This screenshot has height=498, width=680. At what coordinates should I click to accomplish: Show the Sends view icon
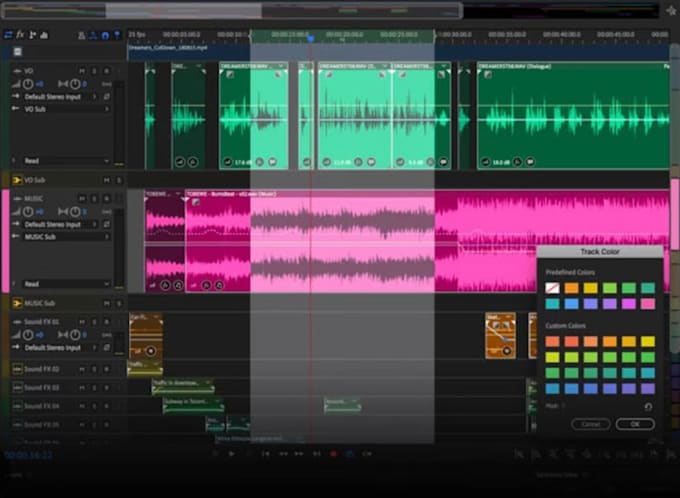coord(32,35)
